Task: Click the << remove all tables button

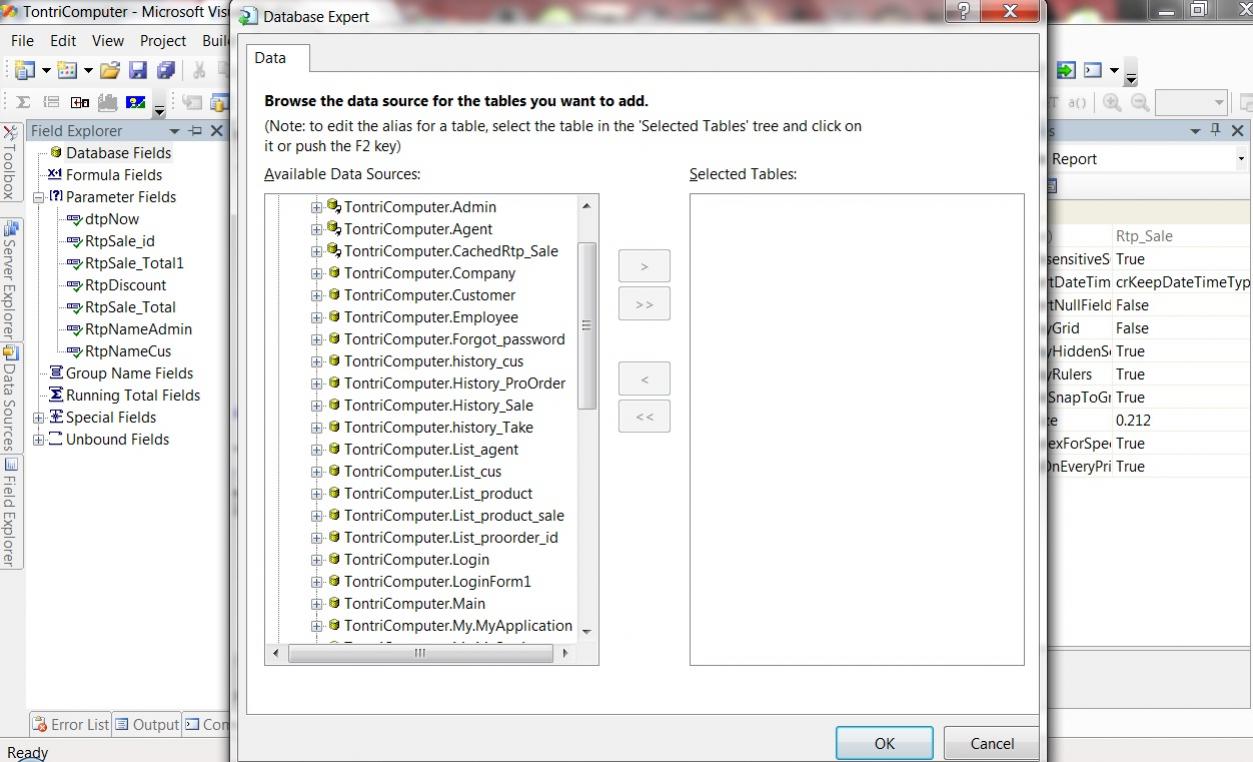Action: [x=644, y=416]
